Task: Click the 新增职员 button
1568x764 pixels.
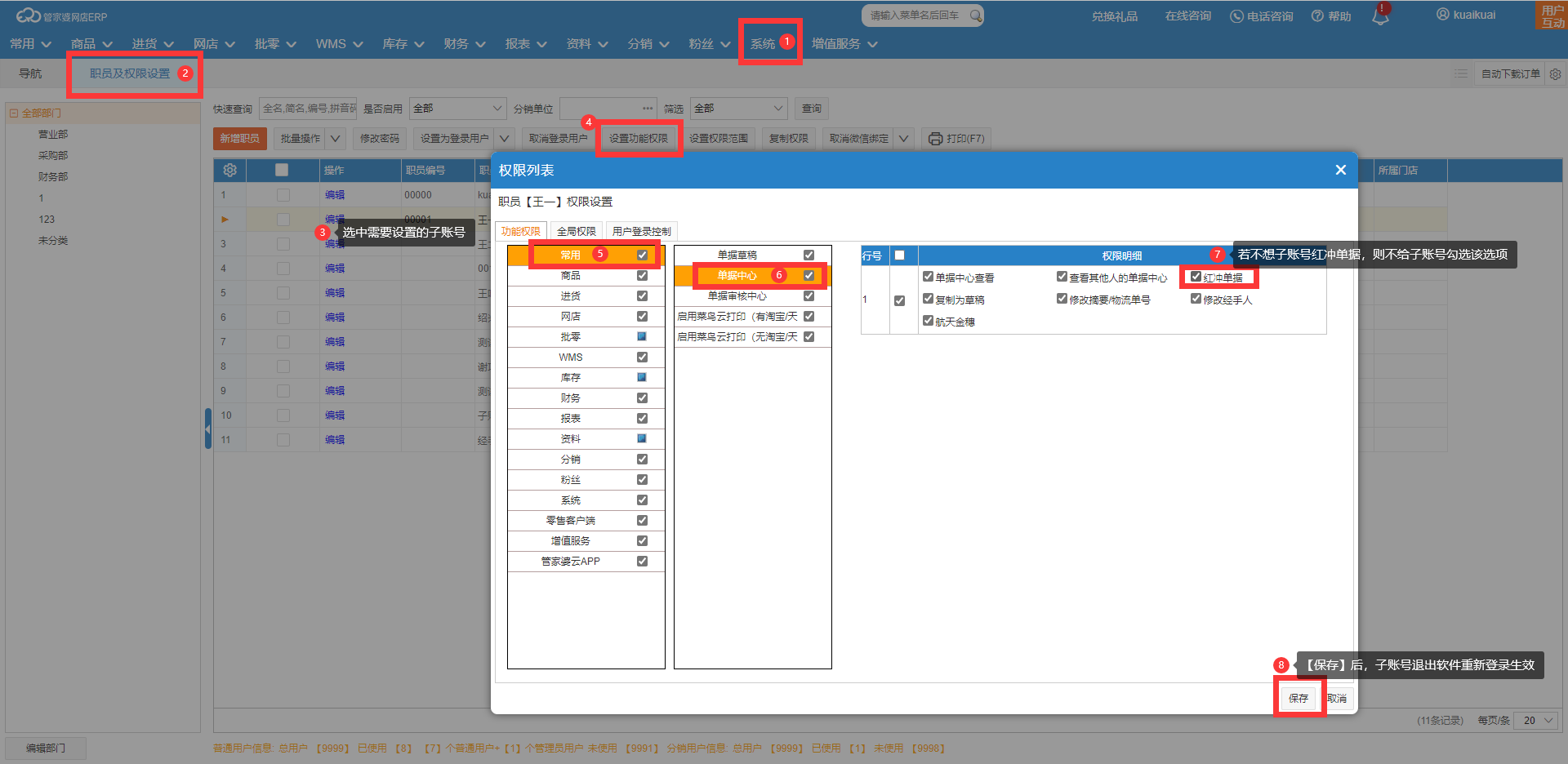Action: (239, 139)
